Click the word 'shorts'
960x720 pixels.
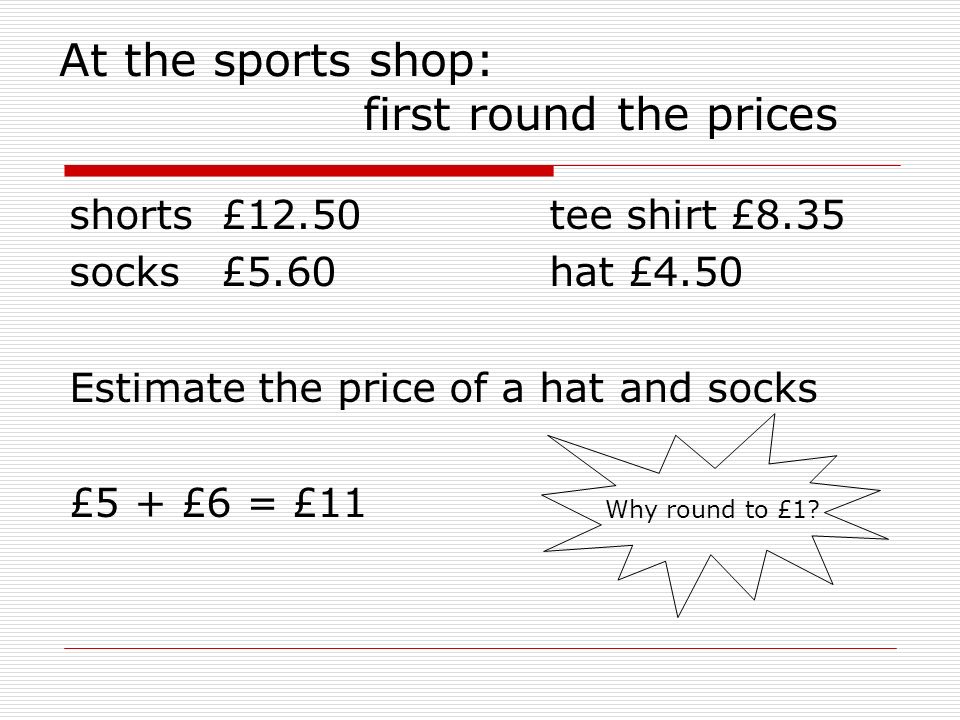(131, 215)
